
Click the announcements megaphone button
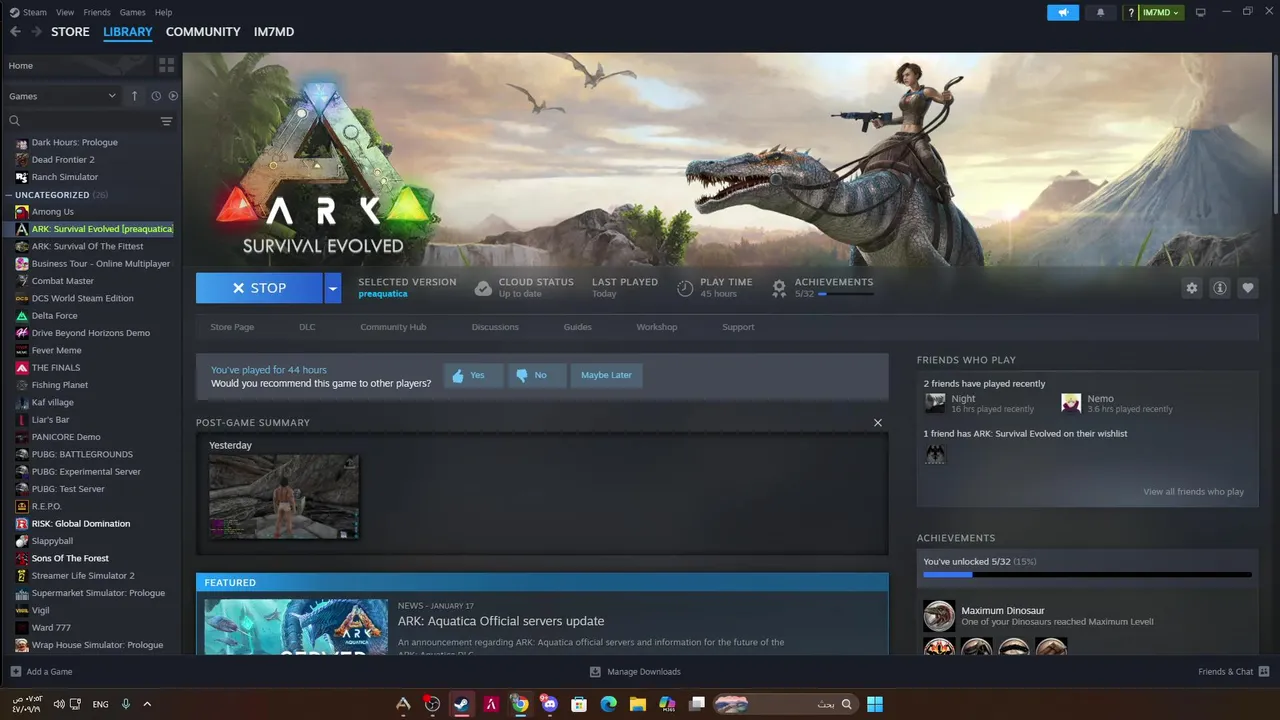coord(1063,12)
